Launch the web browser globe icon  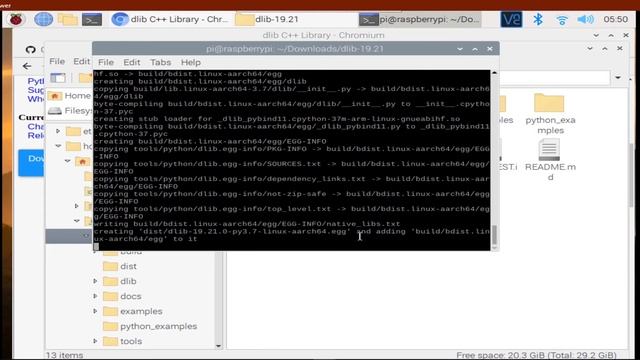43,19
